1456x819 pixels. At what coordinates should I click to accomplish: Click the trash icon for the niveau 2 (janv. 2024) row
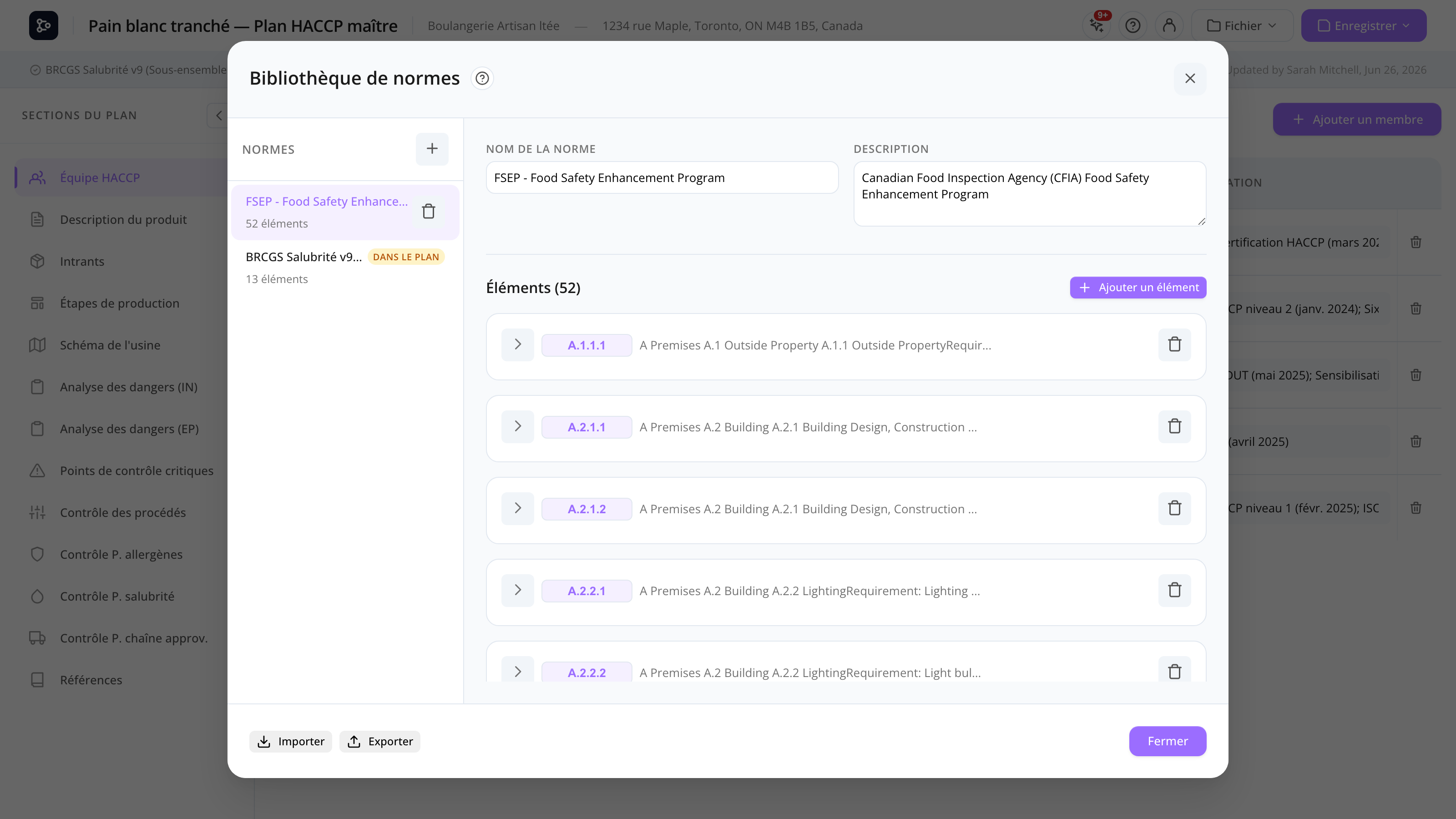click(x=1416, y=308)
